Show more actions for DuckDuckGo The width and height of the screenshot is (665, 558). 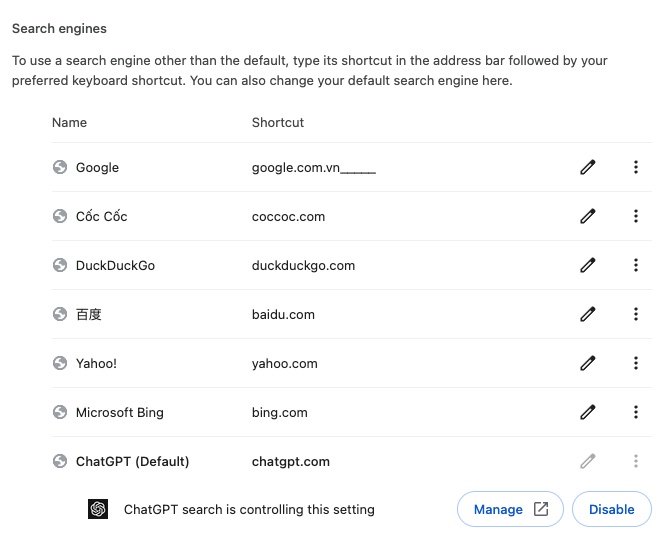click(636, 266)
